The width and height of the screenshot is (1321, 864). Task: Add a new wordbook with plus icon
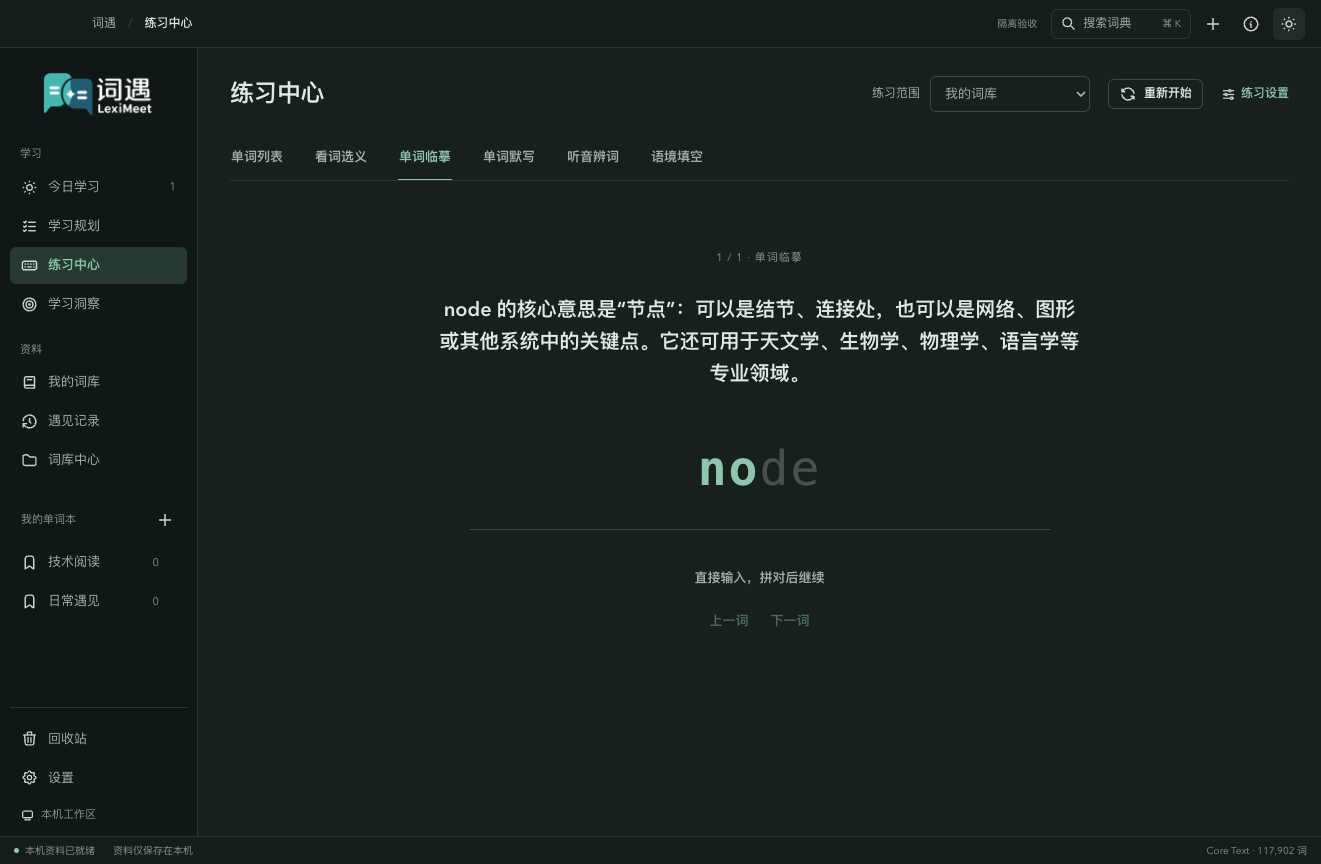pos(165,520)
